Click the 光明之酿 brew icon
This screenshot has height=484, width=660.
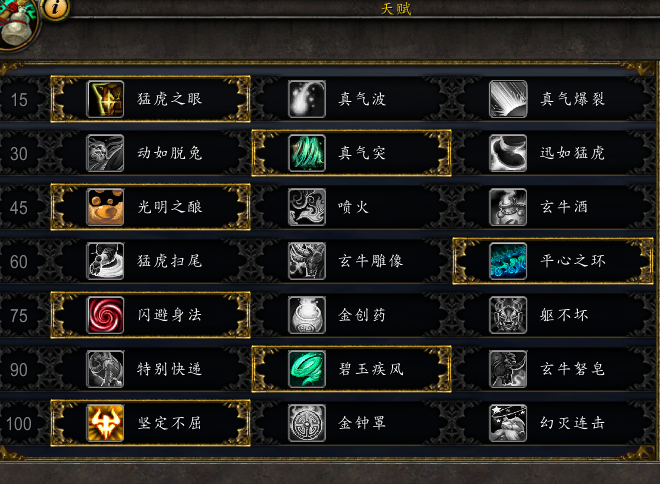[105, 207]
